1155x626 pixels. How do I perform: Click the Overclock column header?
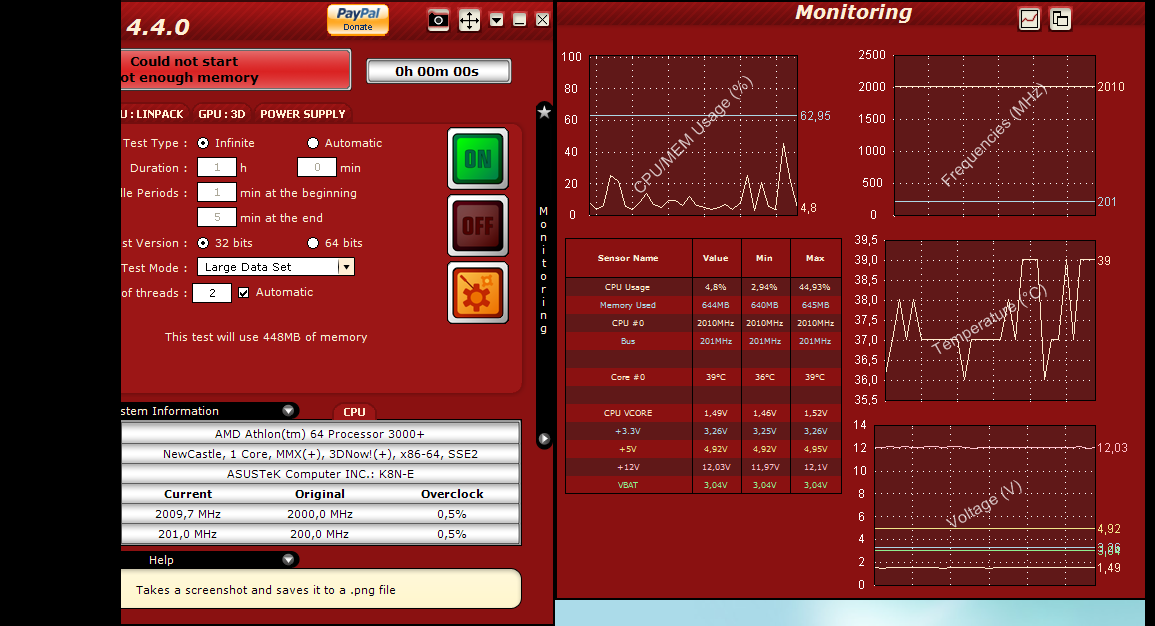click(x=452, y=494)
